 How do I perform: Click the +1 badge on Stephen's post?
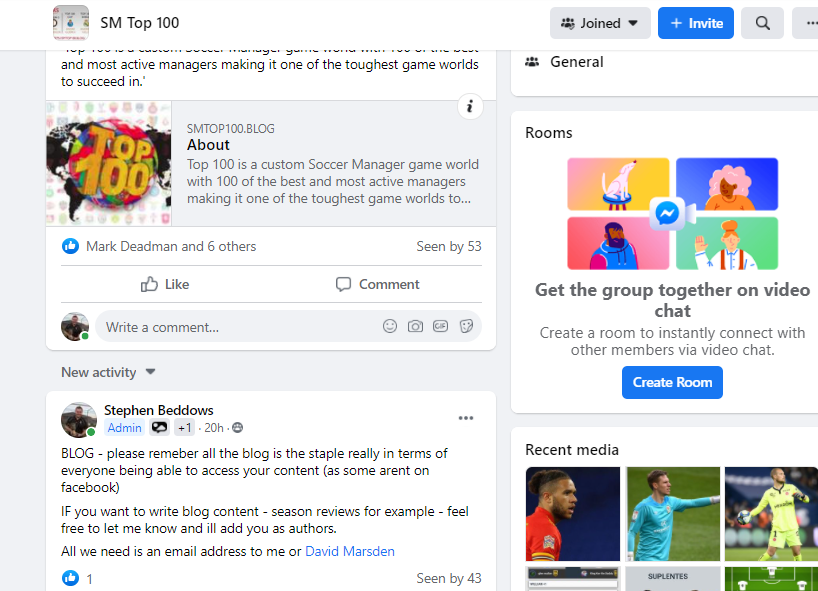[x=184, y=428]
